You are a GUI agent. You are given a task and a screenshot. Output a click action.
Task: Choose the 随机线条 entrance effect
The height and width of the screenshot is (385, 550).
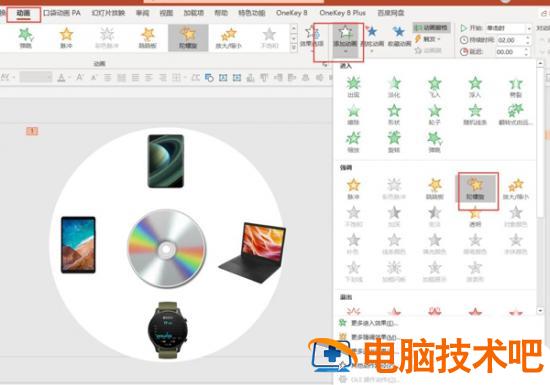pyautogui.click(x=475, y=114)
